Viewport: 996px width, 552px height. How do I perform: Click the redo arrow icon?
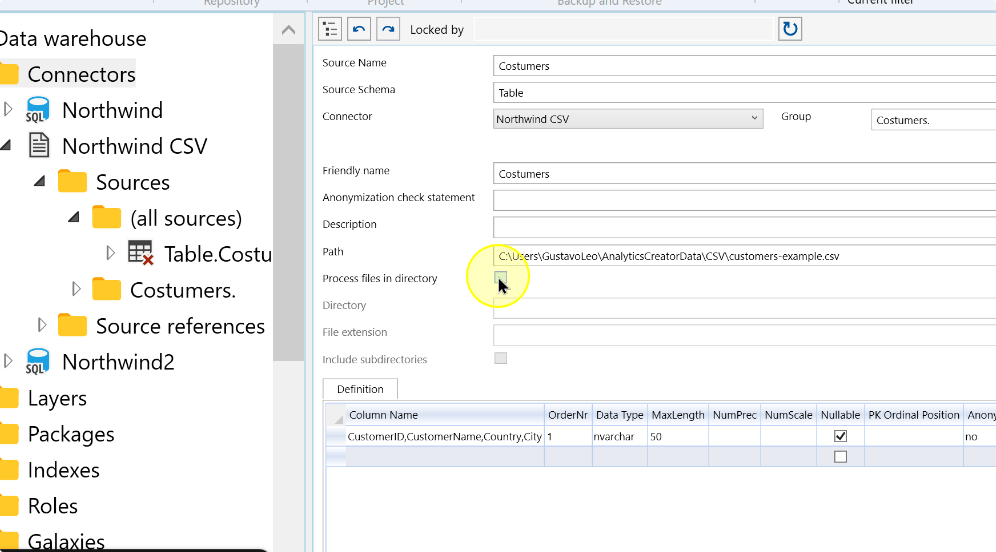[x=388, y=29]
